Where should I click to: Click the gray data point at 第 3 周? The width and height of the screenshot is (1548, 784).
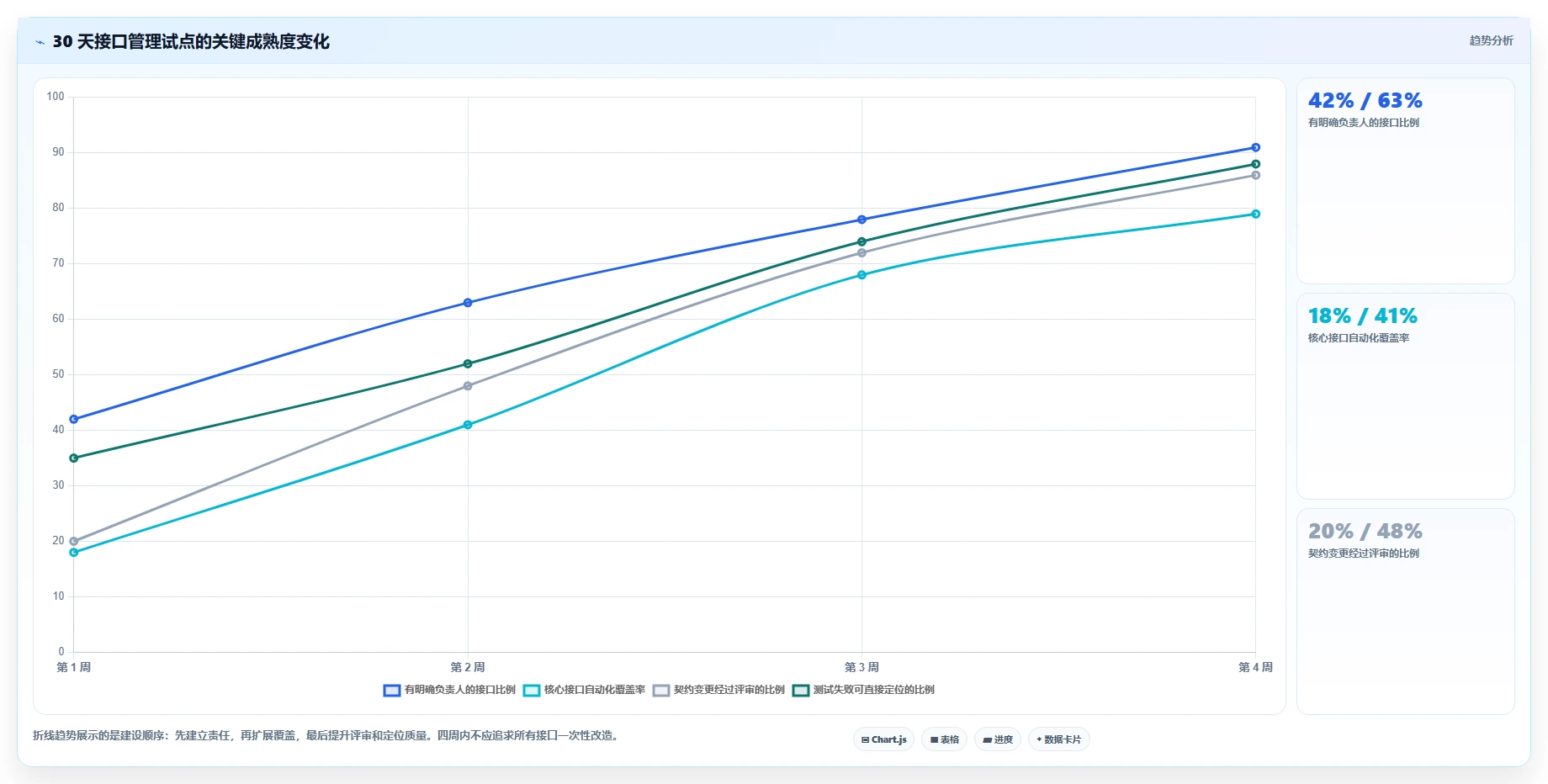[x=861, y=252]
